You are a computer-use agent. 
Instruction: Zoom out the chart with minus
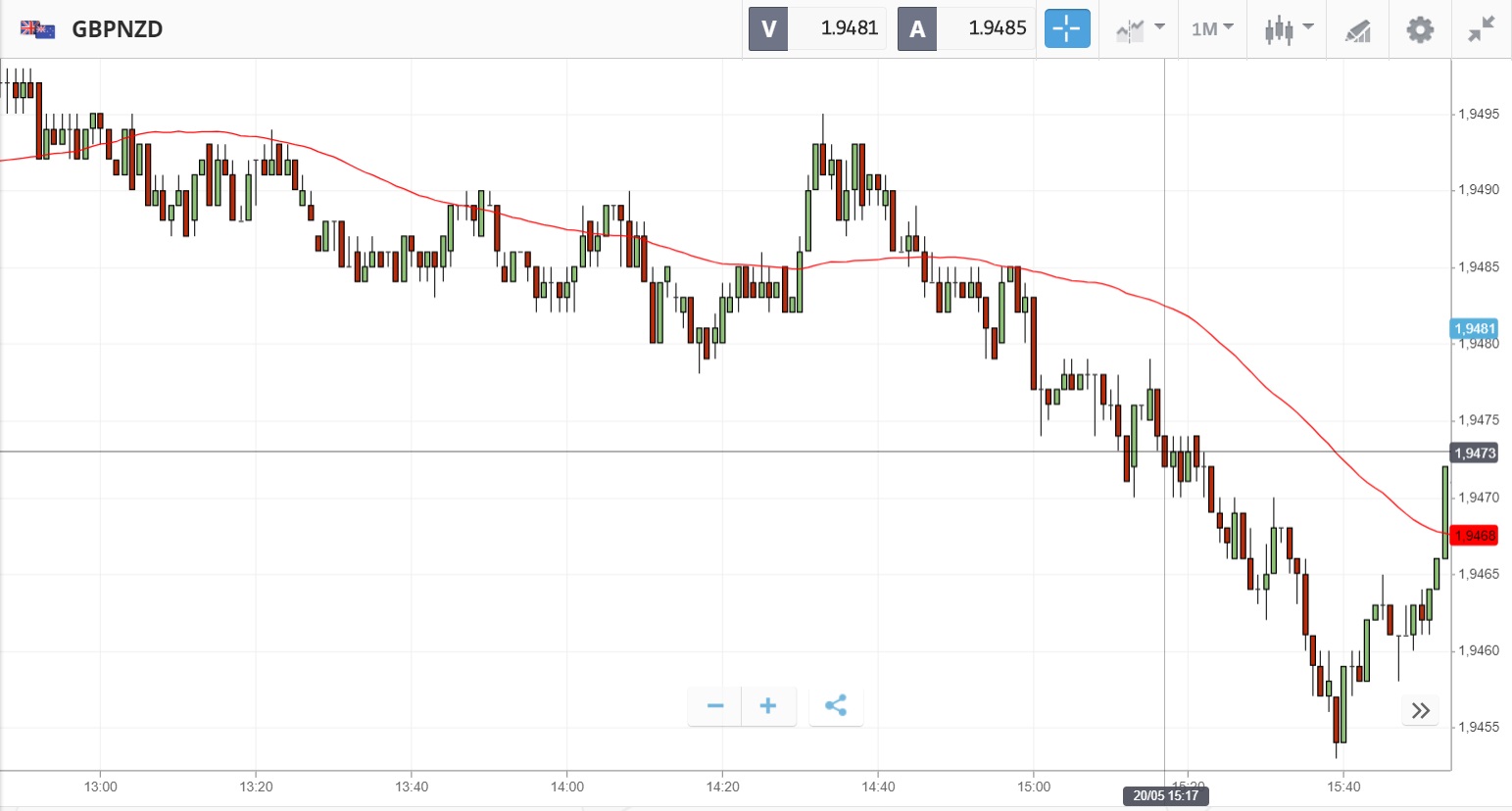(x=715, y=706)
